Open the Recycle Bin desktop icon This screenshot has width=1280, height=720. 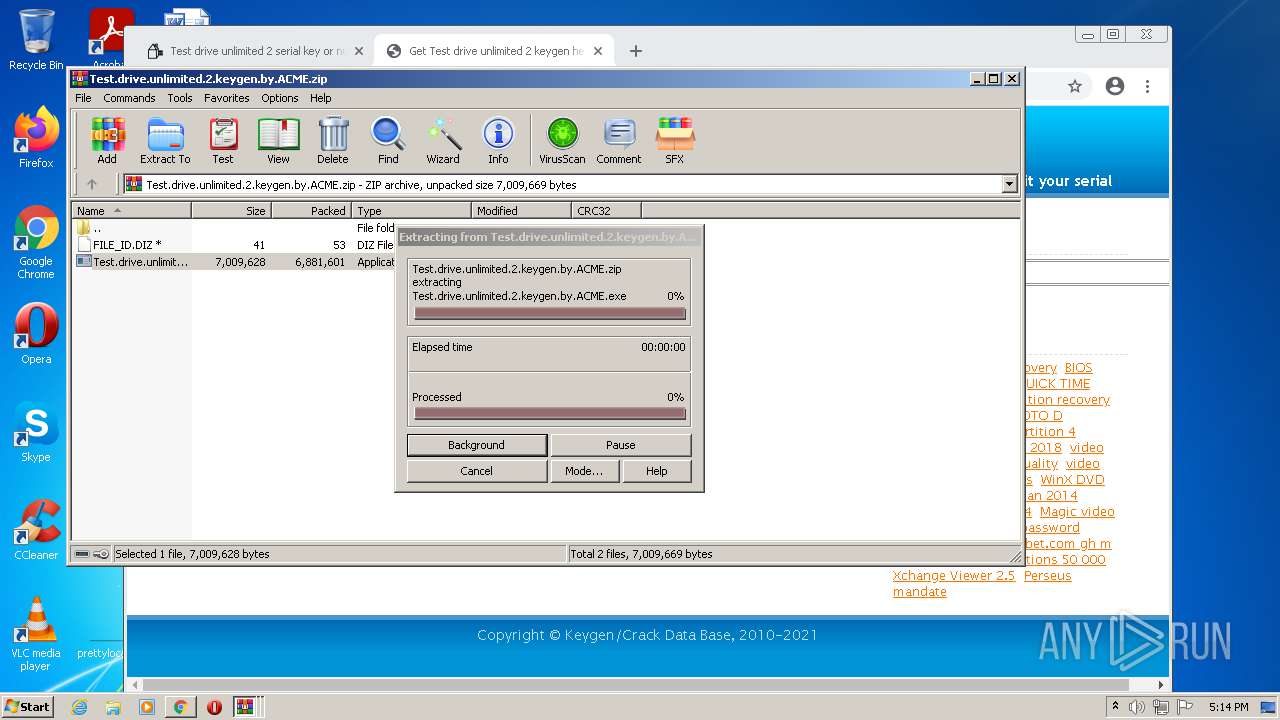tap(36, 40)
